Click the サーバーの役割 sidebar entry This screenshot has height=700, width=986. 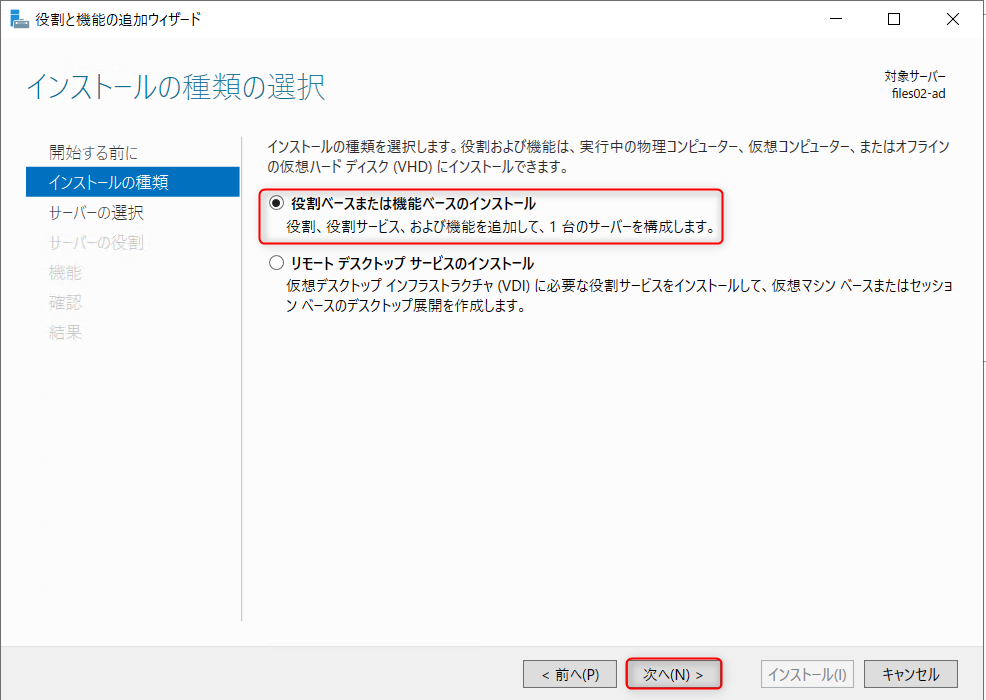click(x=95, y=242)
